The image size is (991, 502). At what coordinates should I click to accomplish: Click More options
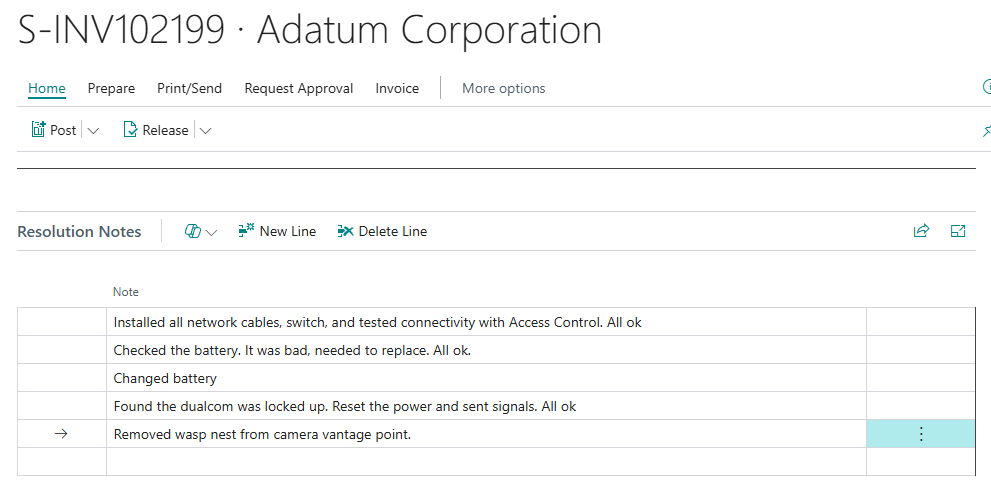pos(503,88)
